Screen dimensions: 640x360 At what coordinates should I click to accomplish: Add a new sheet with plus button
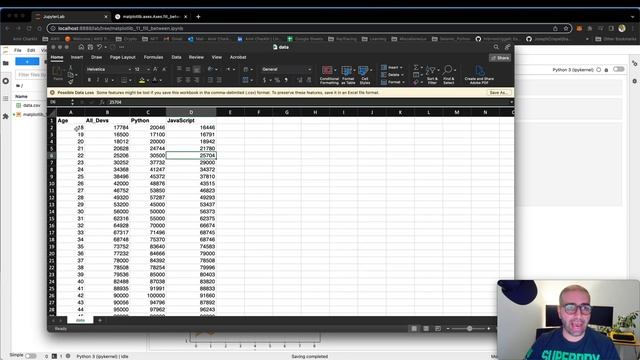pos(100,320)
